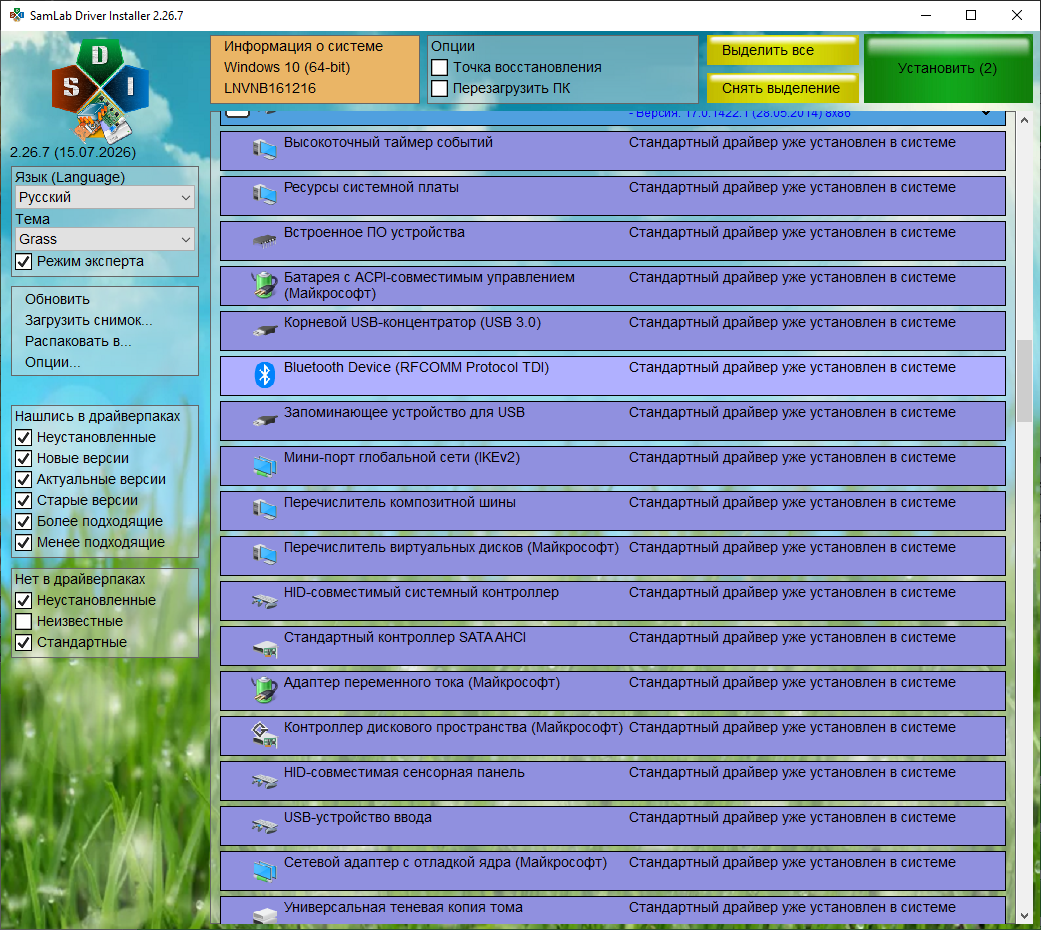1041x930 pixels.
Task: Click the SDI logo image
Action: [x=100, y=91]
